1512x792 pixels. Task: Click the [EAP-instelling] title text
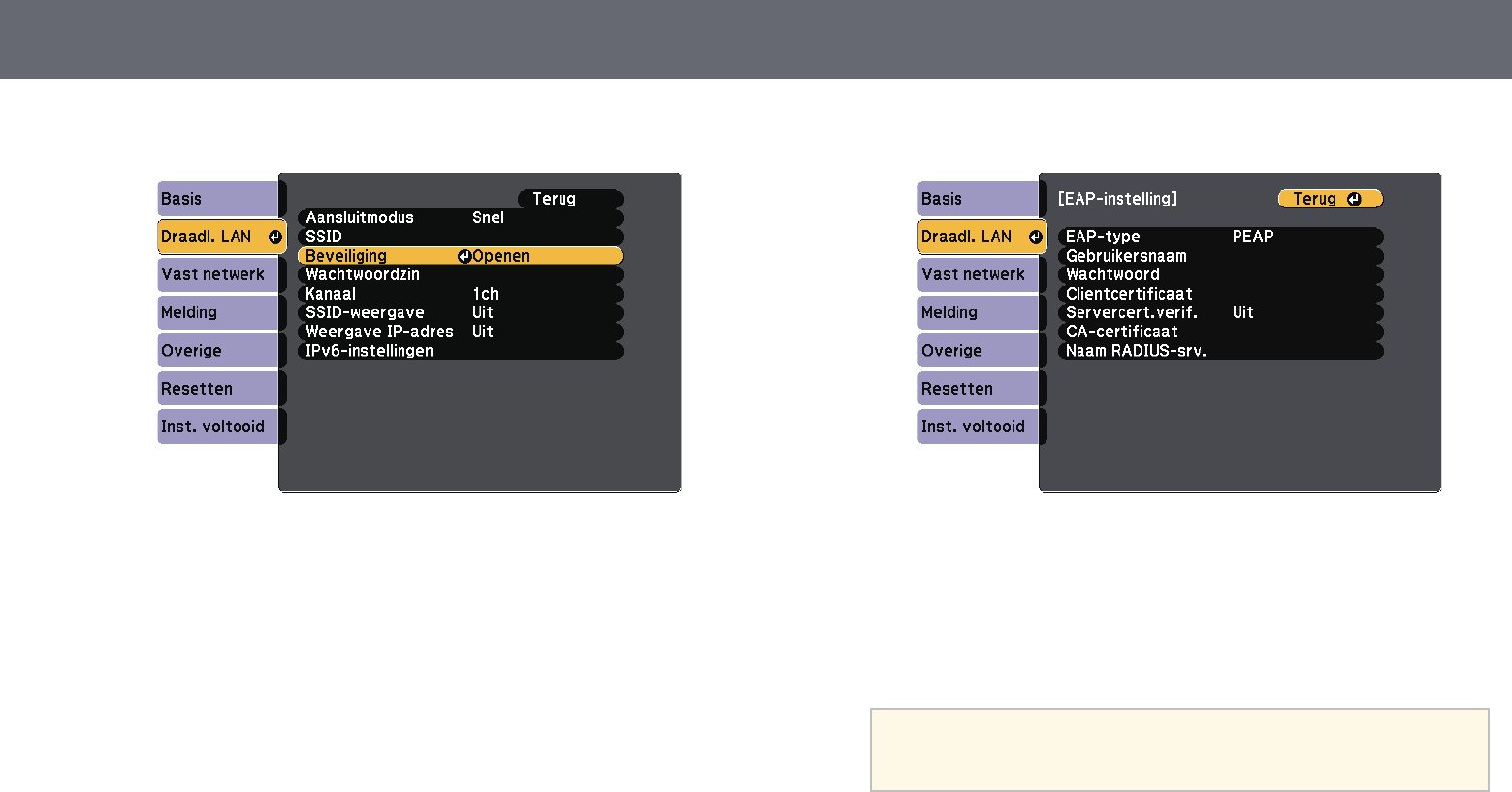coord(1117,199)
